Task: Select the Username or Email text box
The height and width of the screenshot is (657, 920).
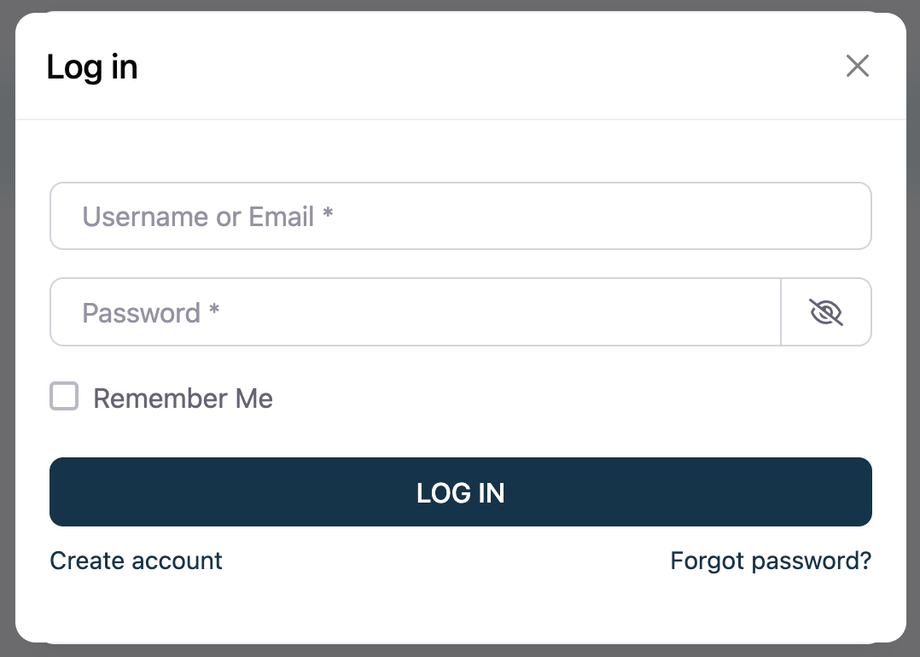Action: 460,216
